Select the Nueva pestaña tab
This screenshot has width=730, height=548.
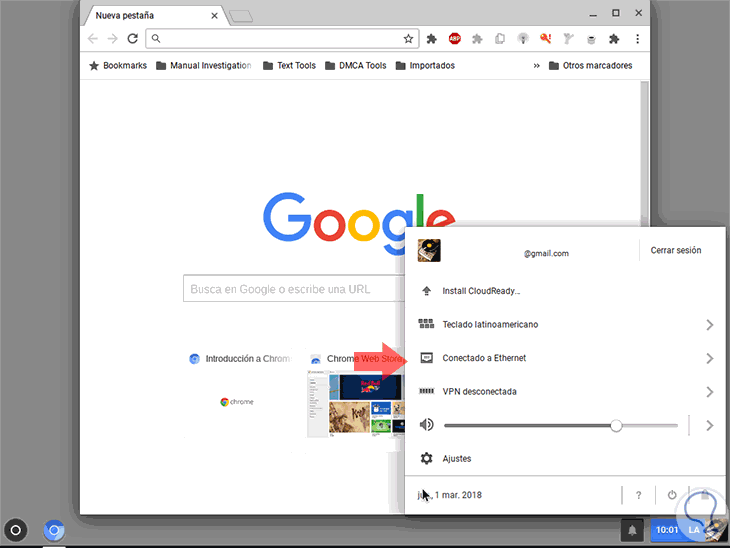pyautogui.click(x=154, y=16)
